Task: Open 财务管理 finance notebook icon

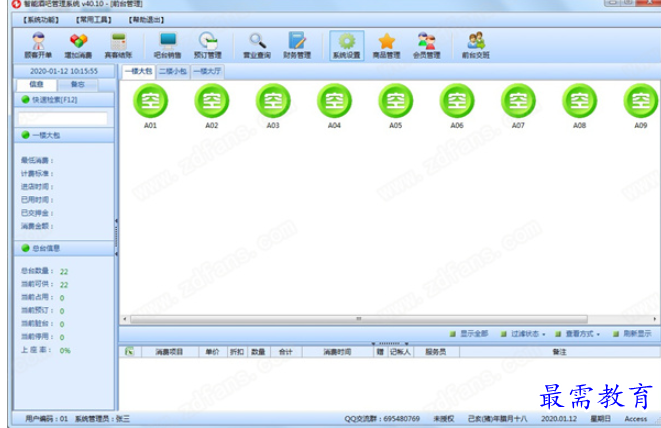Action: pos(297,46)
